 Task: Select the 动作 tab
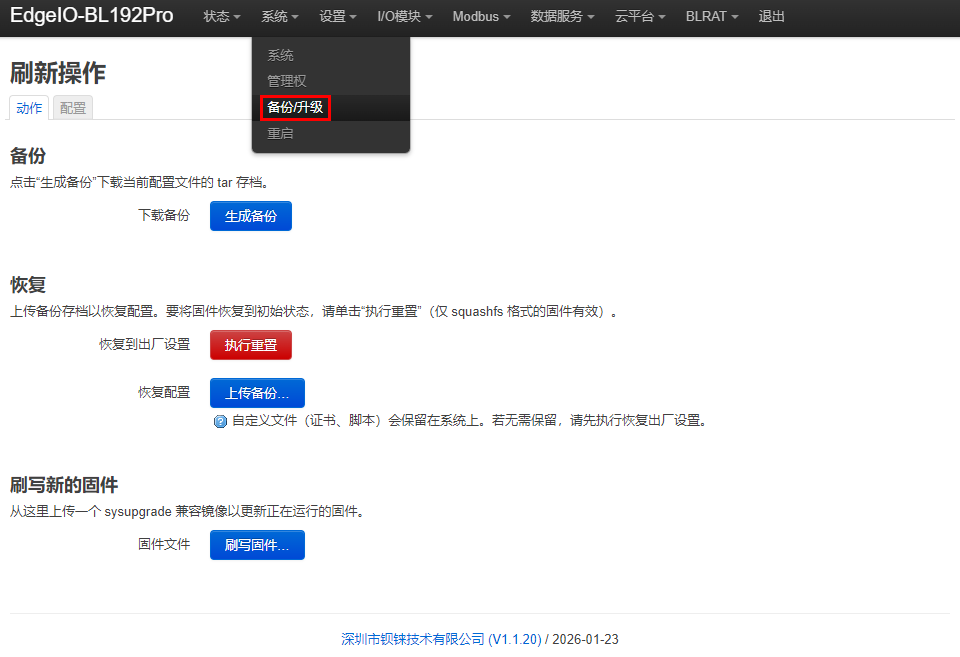click(x=29, y=108)
